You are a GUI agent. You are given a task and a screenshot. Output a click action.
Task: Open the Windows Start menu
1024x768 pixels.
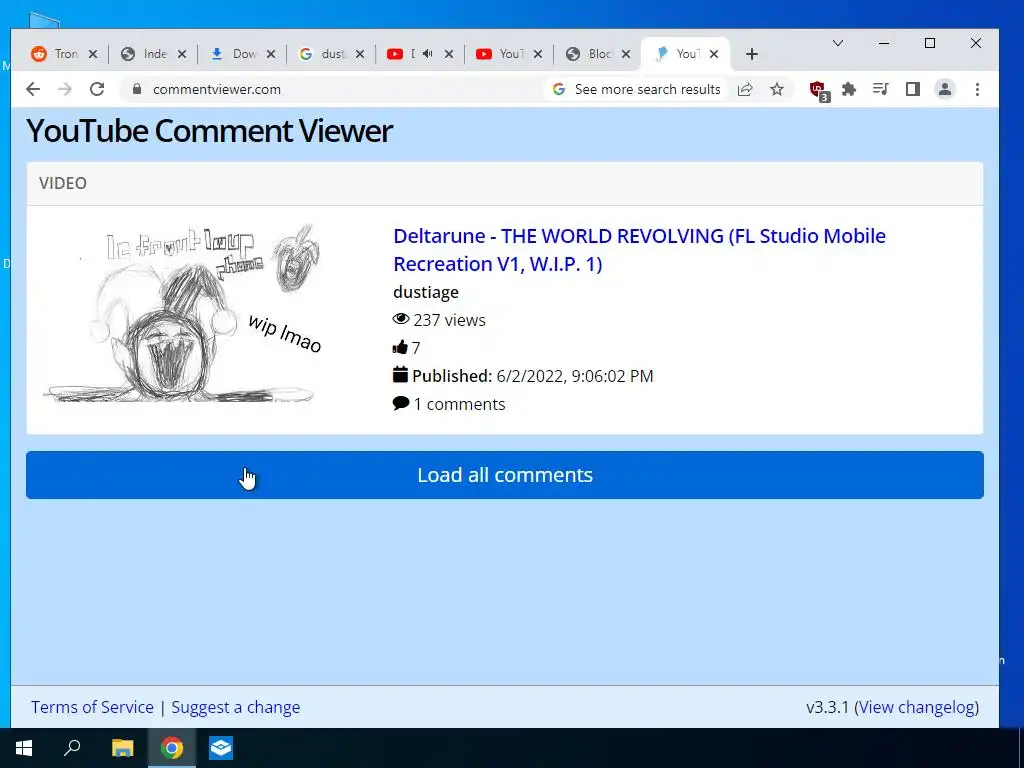(x=24, y=748)
